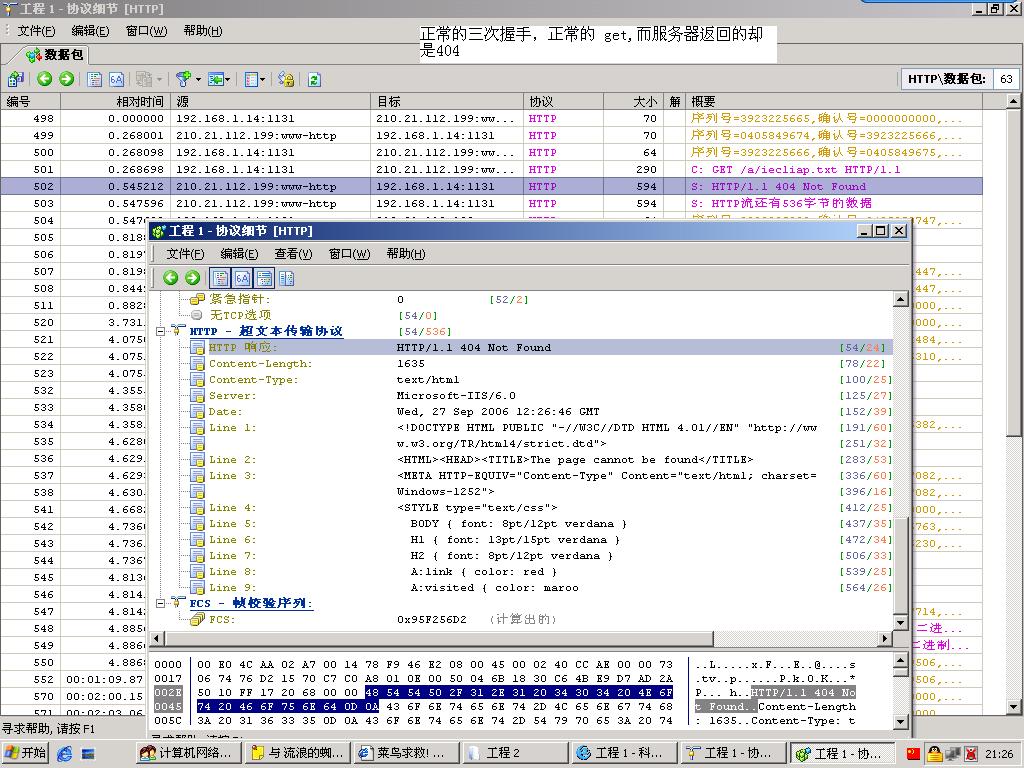The image size is (1024, 768).
Task: Click the green back arrow in the main packet list toolbar
Action: (x=44, y=79)
